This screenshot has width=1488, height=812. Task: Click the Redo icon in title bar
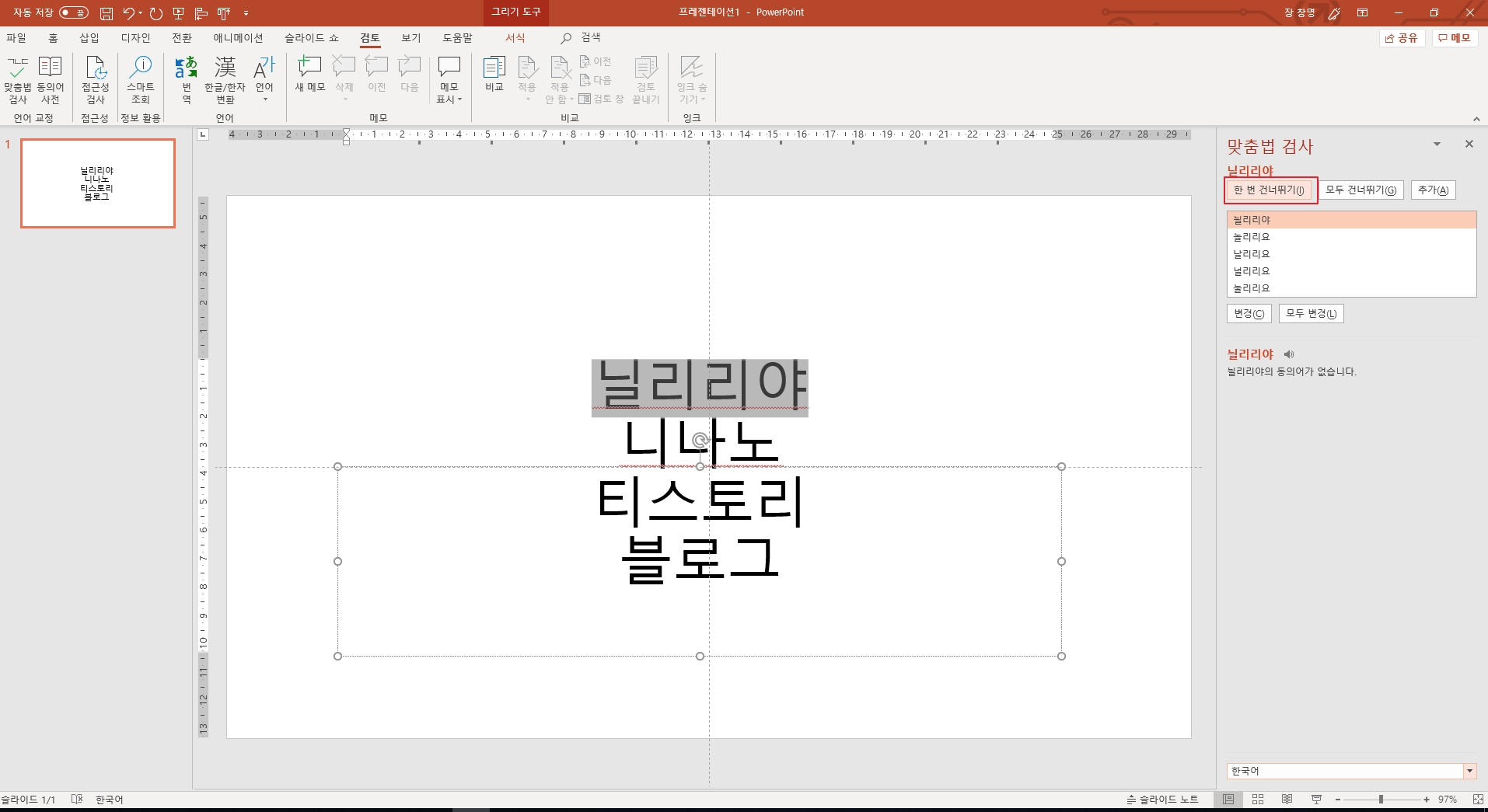pos(156,13)
